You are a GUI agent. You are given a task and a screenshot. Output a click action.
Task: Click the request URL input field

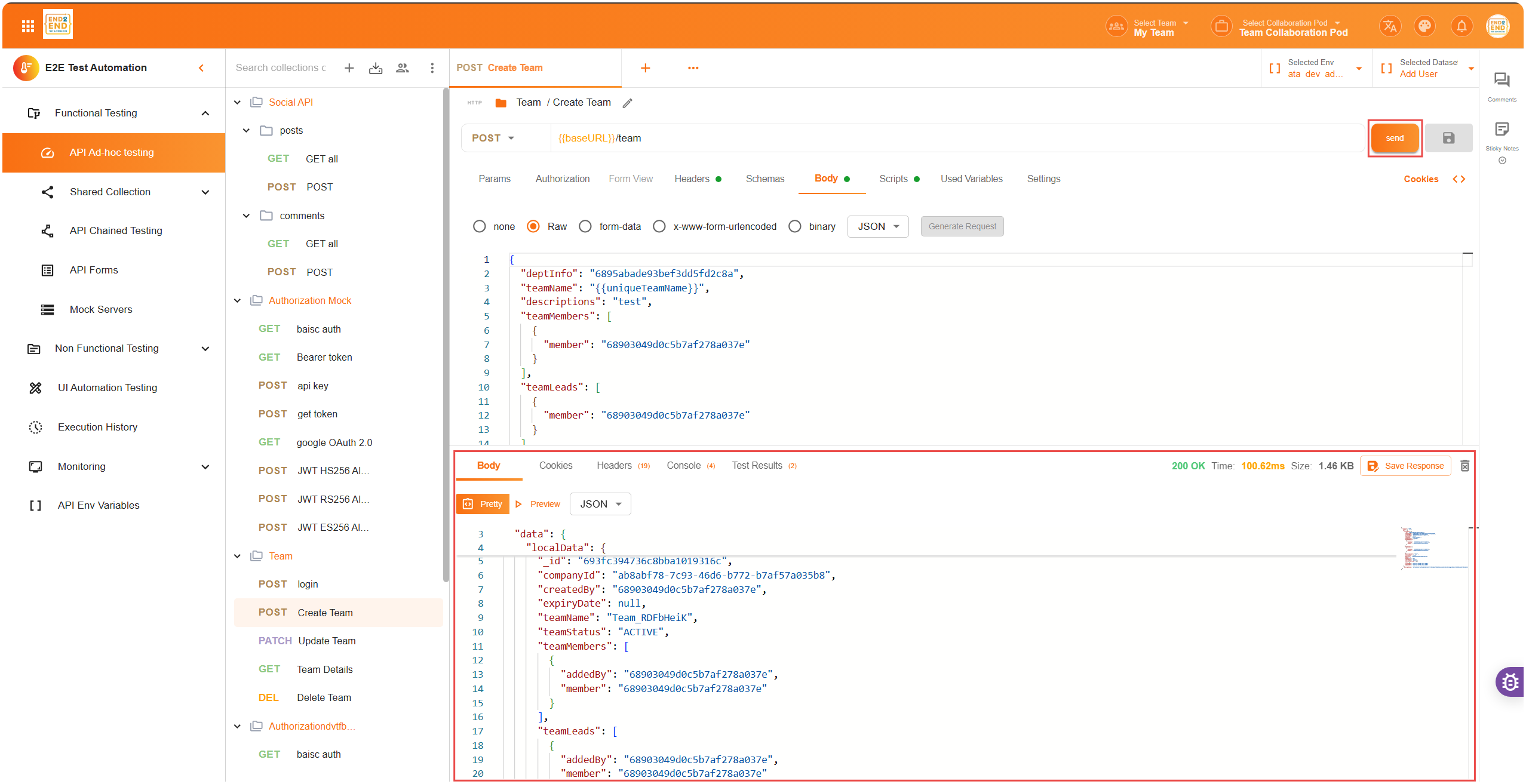(956, 138)
